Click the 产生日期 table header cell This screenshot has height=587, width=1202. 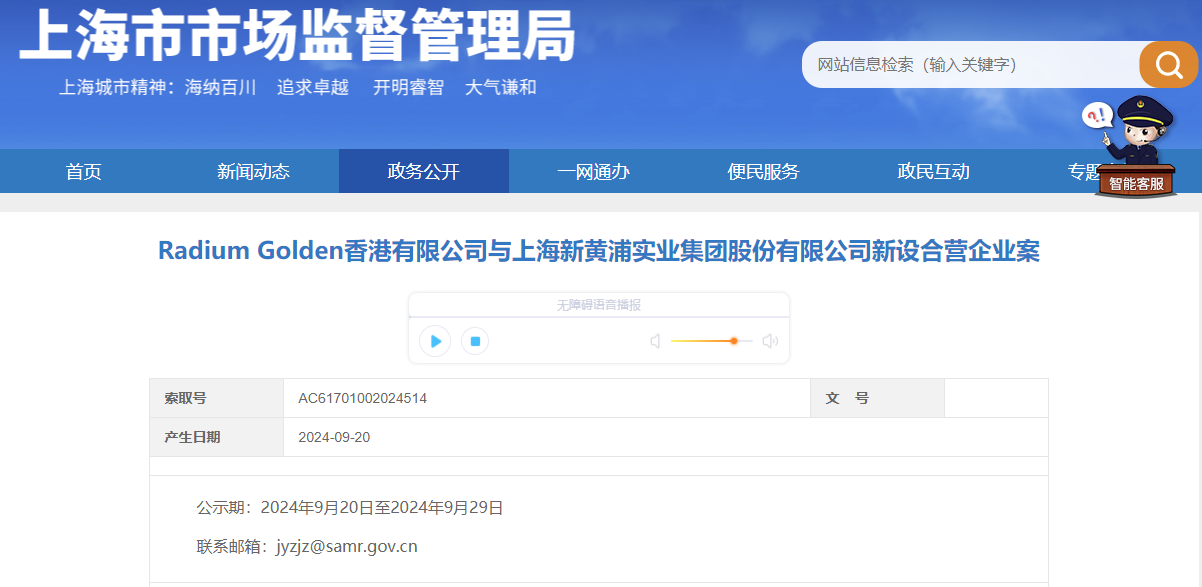pos(216,437)
